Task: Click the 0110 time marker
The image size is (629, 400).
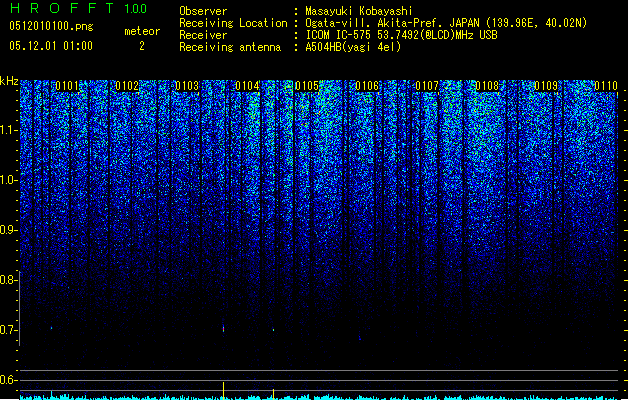Action: (x=606, y=86)
